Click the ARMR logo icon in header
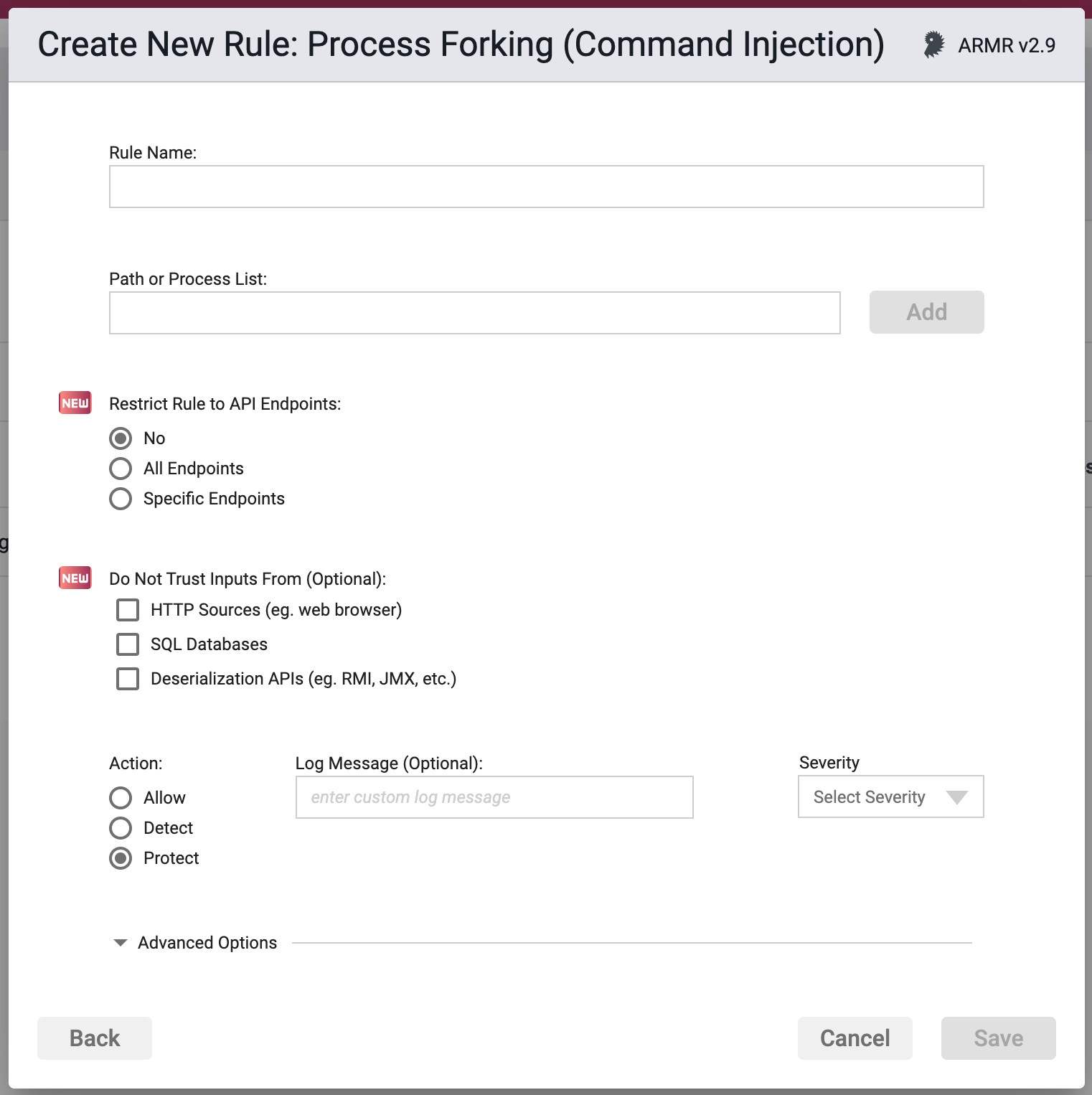 click(x=933, y=44)
